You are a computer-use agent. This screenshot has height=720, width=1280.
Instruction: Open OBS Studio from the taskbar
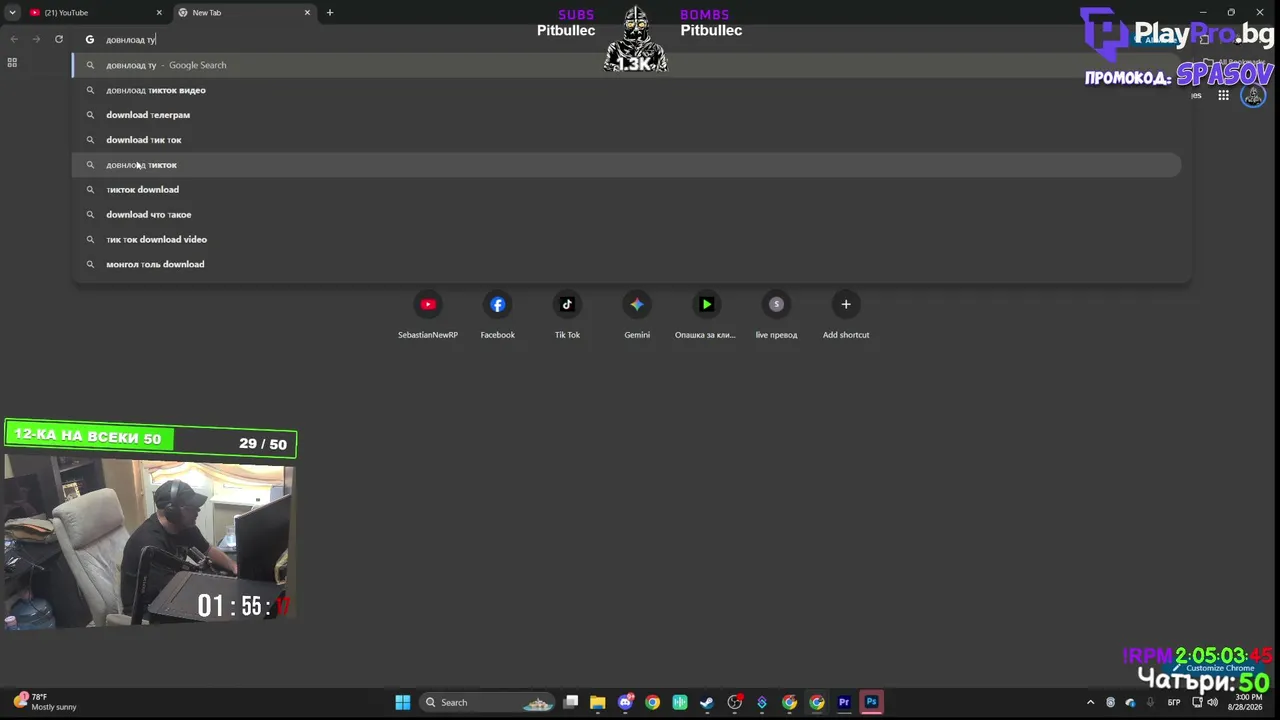tap(735, 702)
